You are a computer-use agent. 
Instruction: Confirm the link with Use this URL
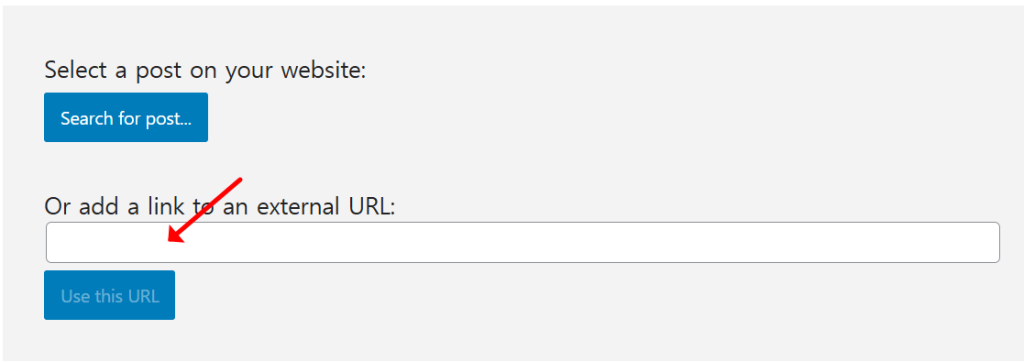tap(110, 295)
